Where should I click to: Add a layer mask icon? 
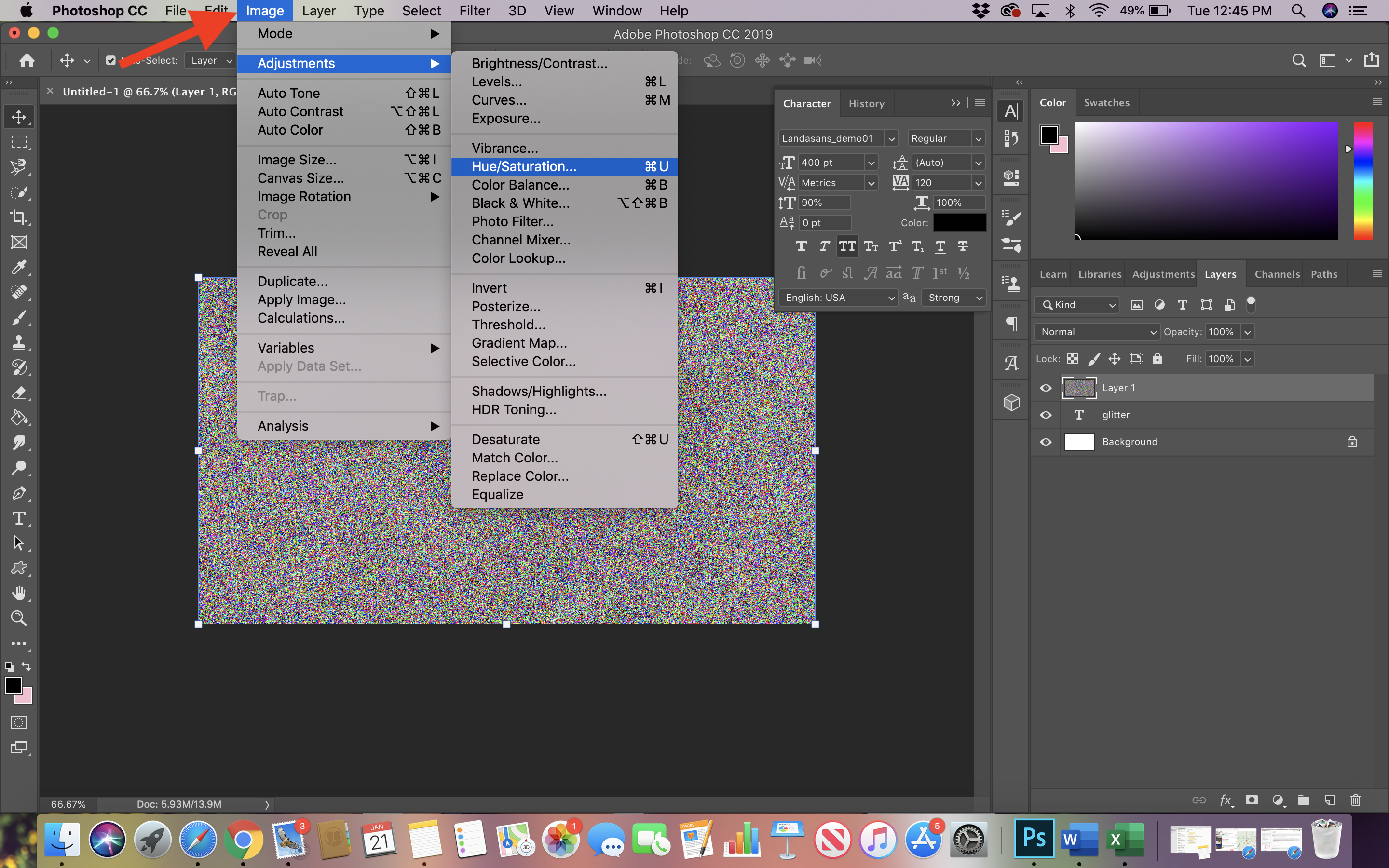1252,800
